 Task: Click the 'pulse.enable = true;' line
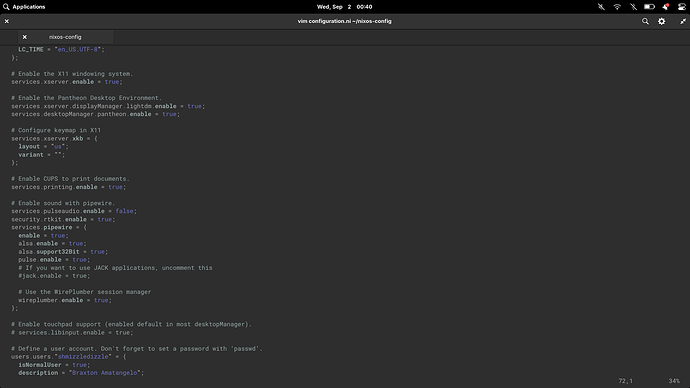tap(54, 260)
